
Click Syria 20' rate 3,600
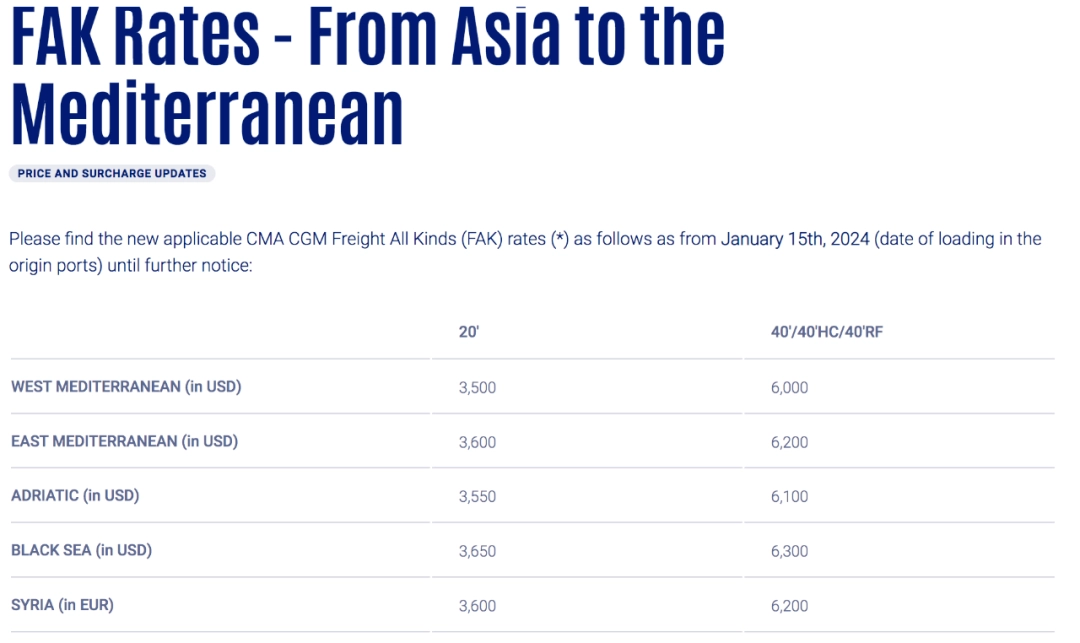pyautogui.click(x=477, y=606)
